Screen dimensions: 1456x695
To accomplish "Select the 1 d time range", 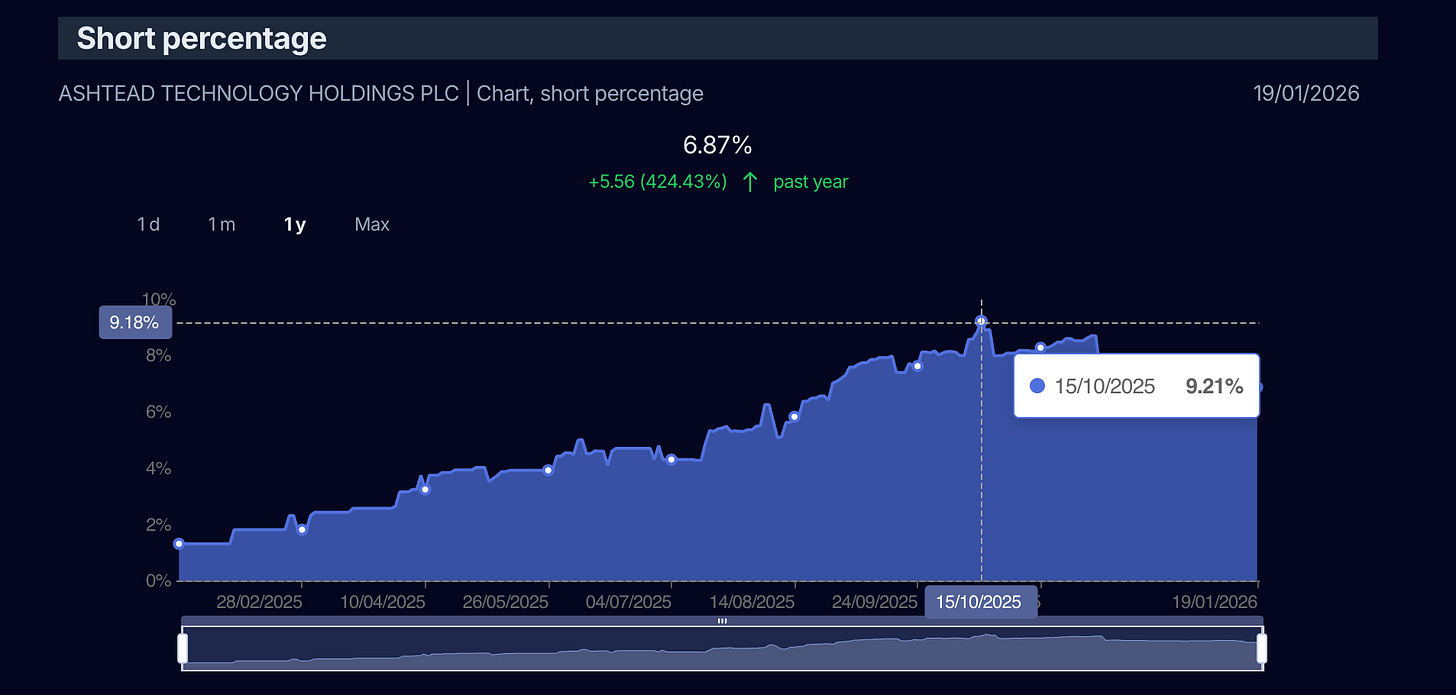I will click(148, 224).
